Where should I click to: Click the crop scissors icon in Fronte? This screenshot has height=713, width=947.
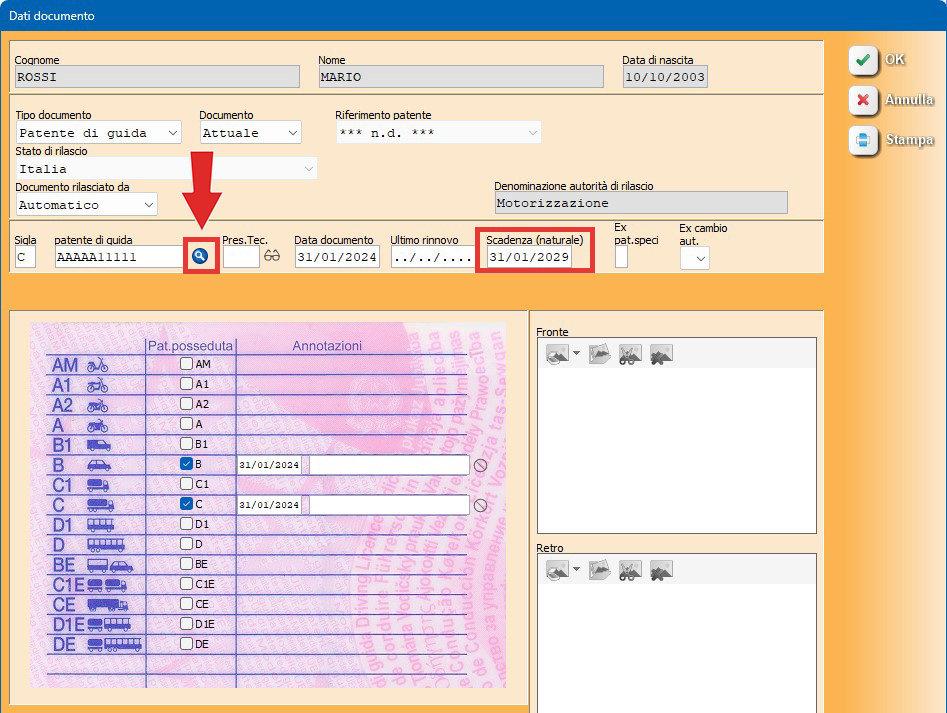[x=630, y=354]
